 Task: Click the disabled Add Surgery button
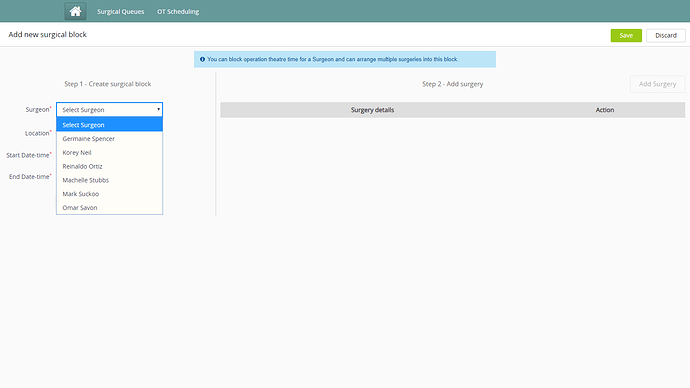pyautogui.click(x=657, y=84)
